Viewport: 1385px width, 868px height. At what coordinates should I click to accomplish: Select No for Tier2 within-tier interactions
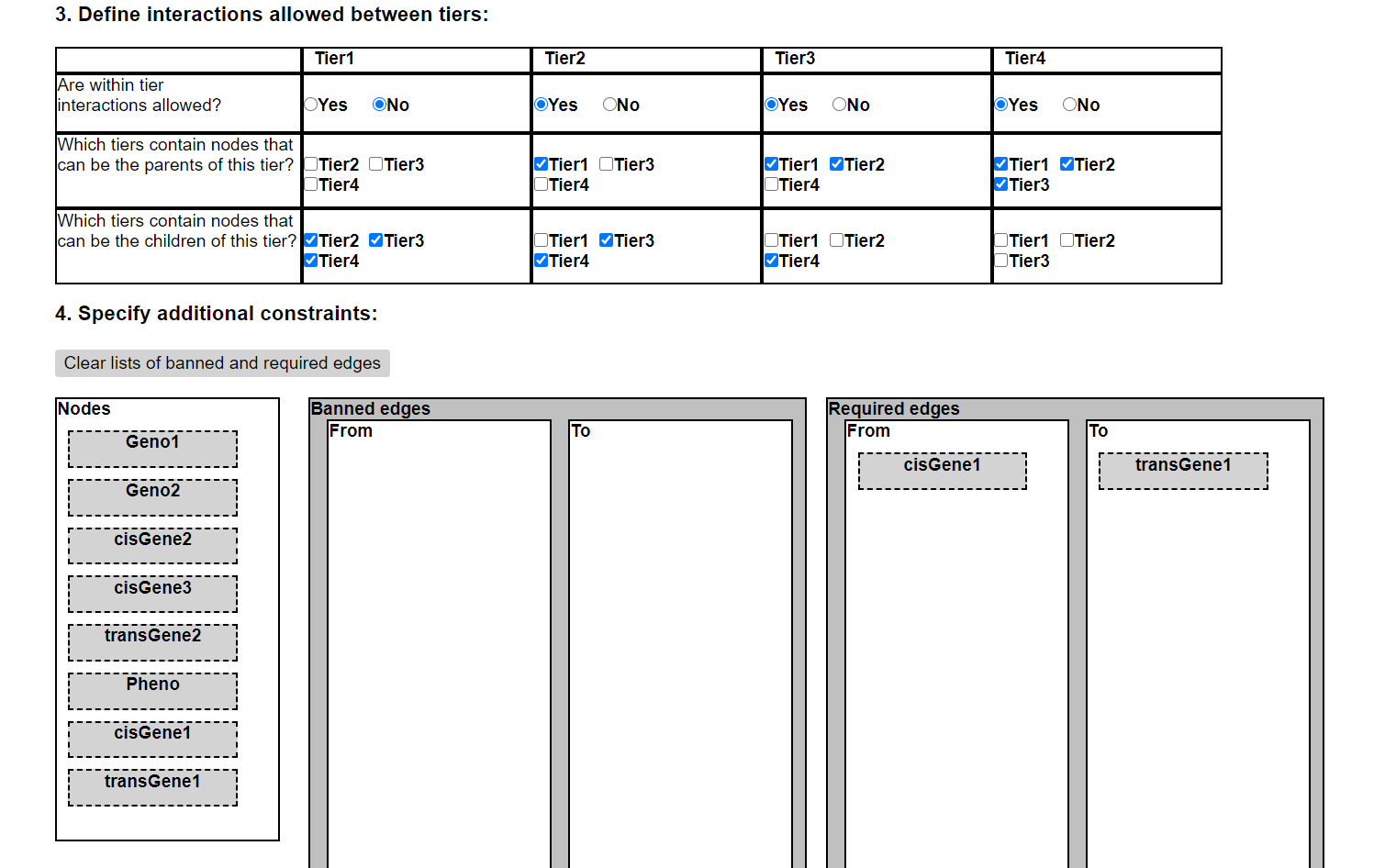(x=609, y=105)
